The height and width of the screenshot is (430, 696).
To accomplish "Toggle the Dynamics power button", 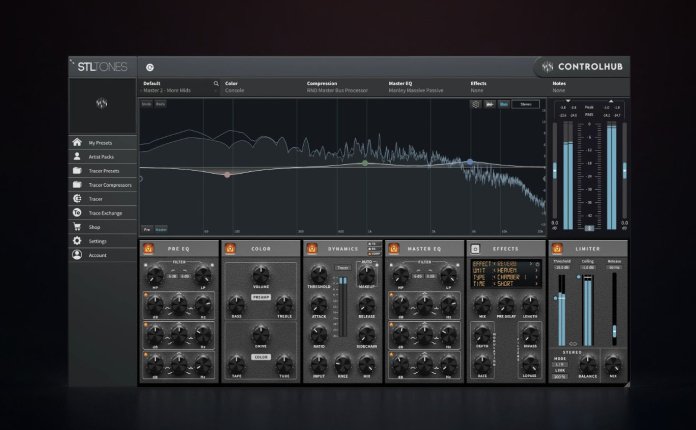I will (x=312, y=249).
